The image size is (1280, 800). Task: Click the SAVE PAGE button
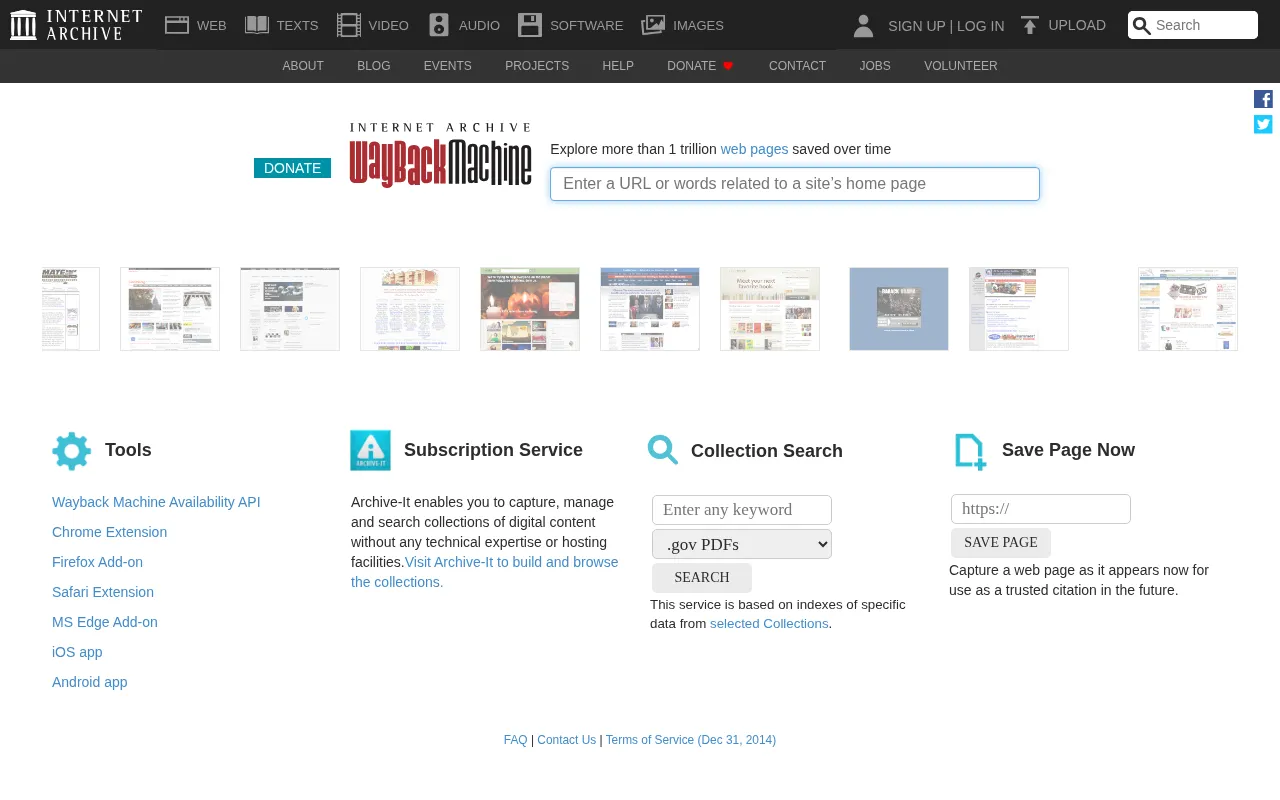click(x=1001, y=543)
